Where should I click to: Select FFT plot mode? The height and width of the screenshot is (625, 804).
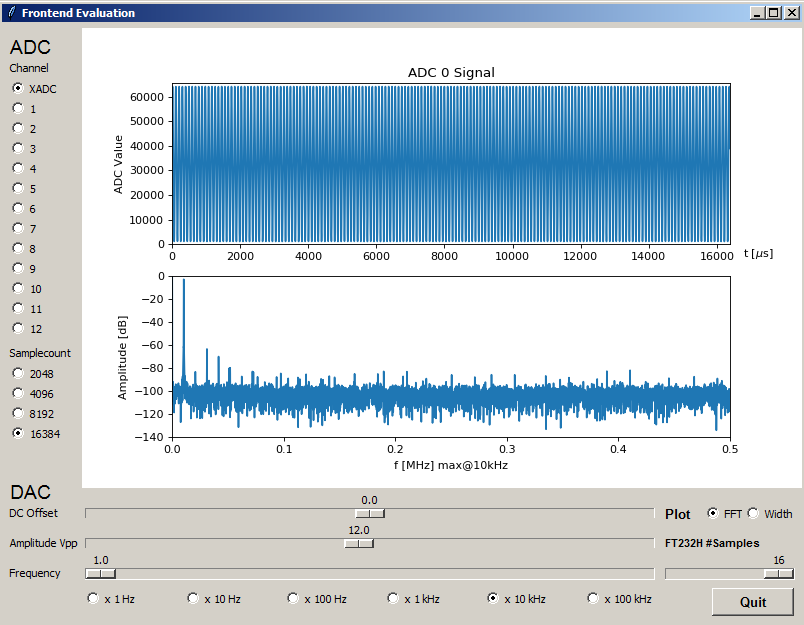pyautogui.click(x=713, y=513)
